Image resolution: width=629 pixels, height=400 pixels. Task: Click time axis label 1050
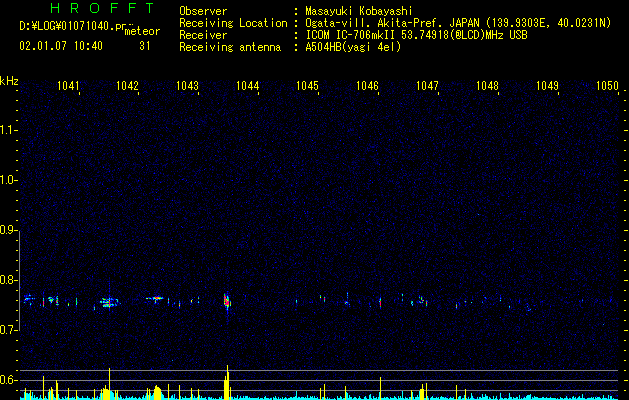[607, 85]
